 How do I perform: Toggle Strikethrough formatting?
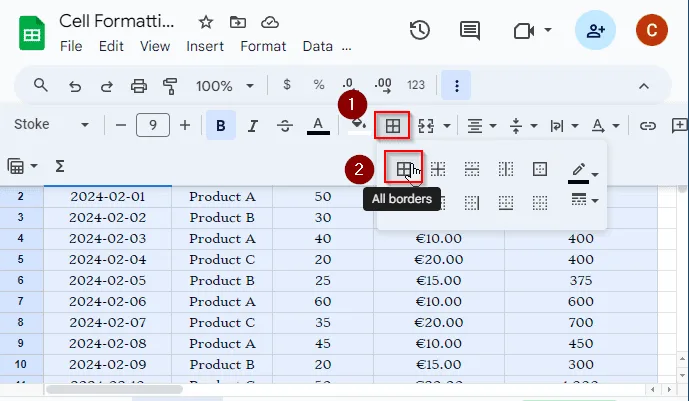tap(285, 126)
